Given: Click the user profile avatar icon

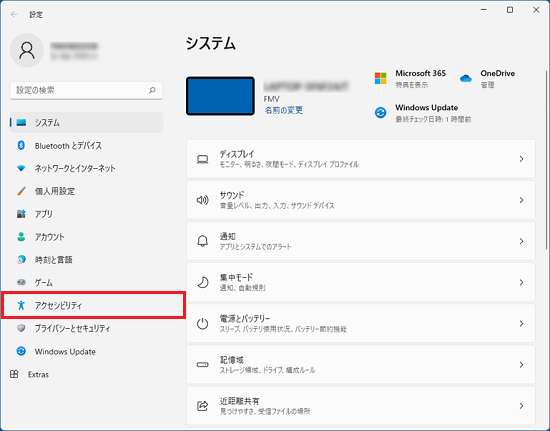Looking at the screenshot, I should [27, 50].
